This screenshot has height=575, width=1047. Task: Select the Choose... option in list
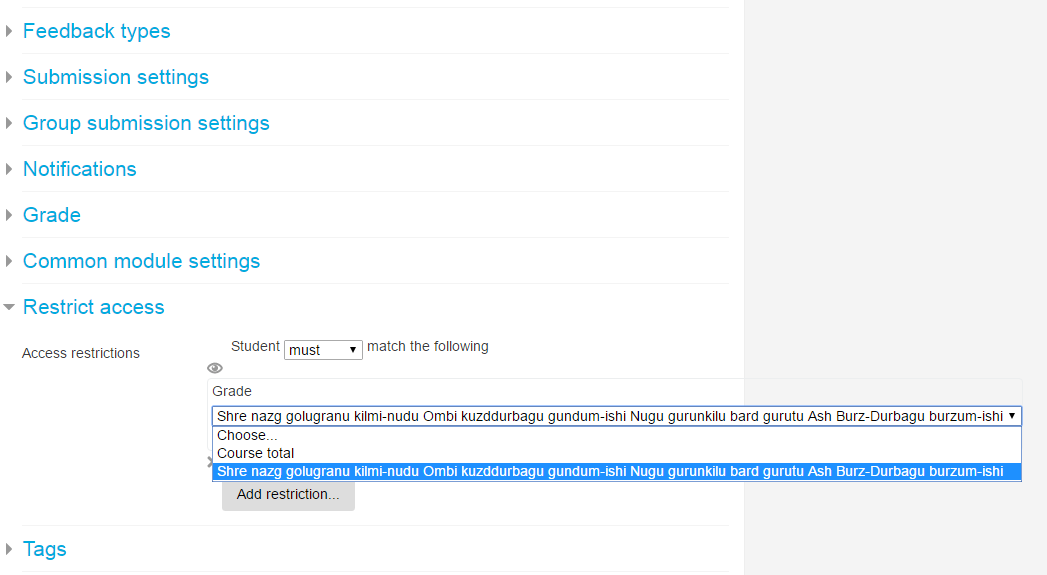tap(617, 435)
